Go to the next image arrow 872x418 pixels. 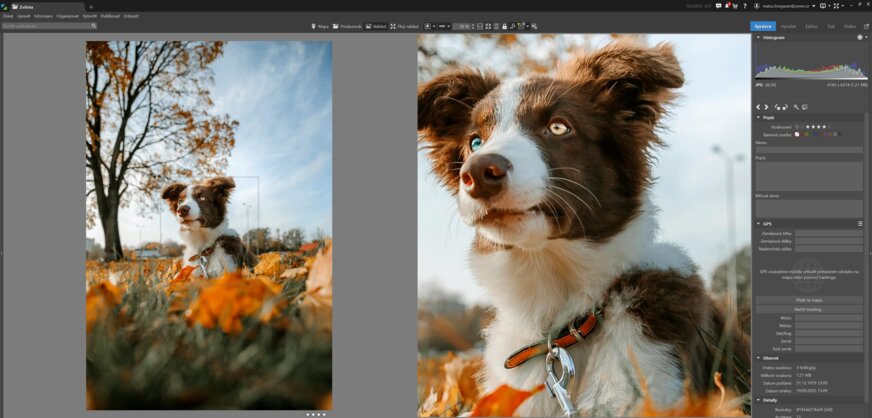pyautogui.click(x=766, y=106)
